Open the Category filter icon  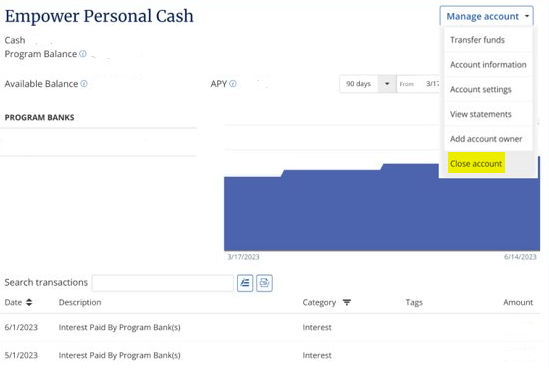pyautogui.click(x=347, y=302)
